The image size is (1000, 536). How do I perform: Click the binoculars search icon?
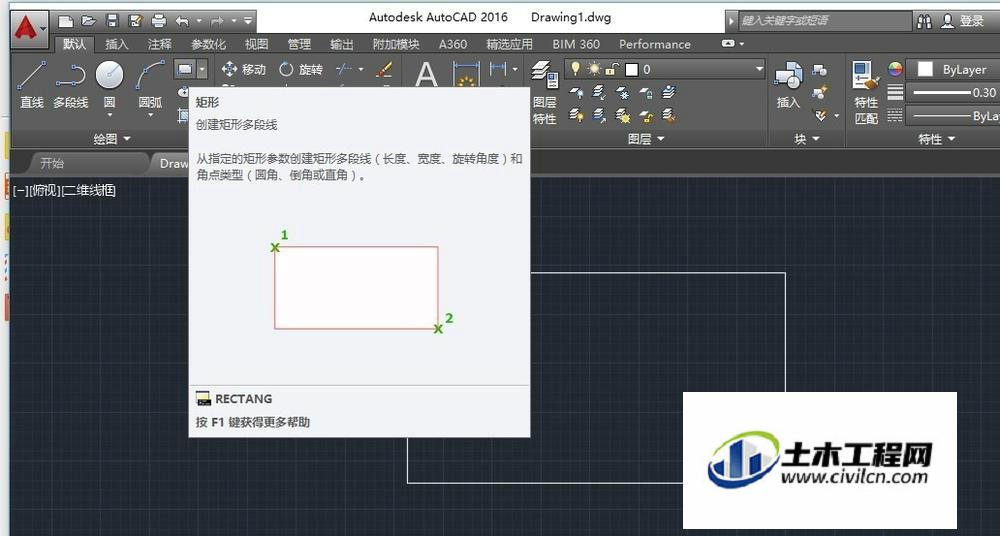(924, 21)
